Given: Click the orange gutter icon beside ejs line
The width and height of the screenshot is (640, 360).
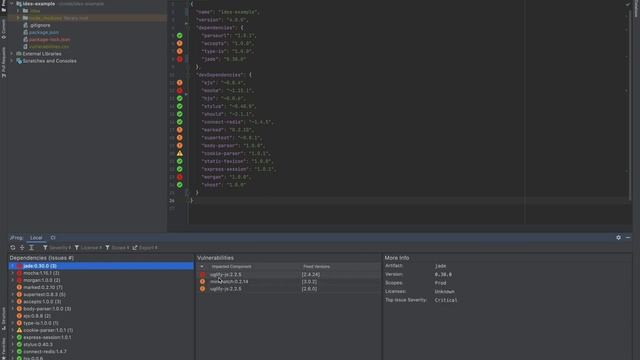Looking at the screenshot, I should pos(180,82).
